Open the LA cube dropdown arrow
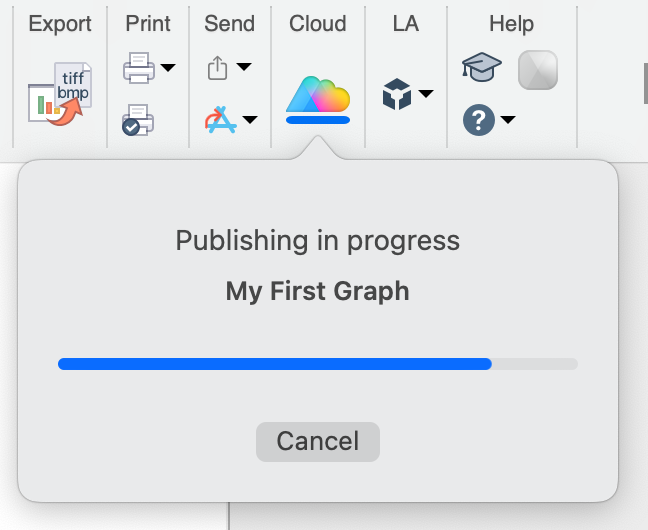 (426, 95)
